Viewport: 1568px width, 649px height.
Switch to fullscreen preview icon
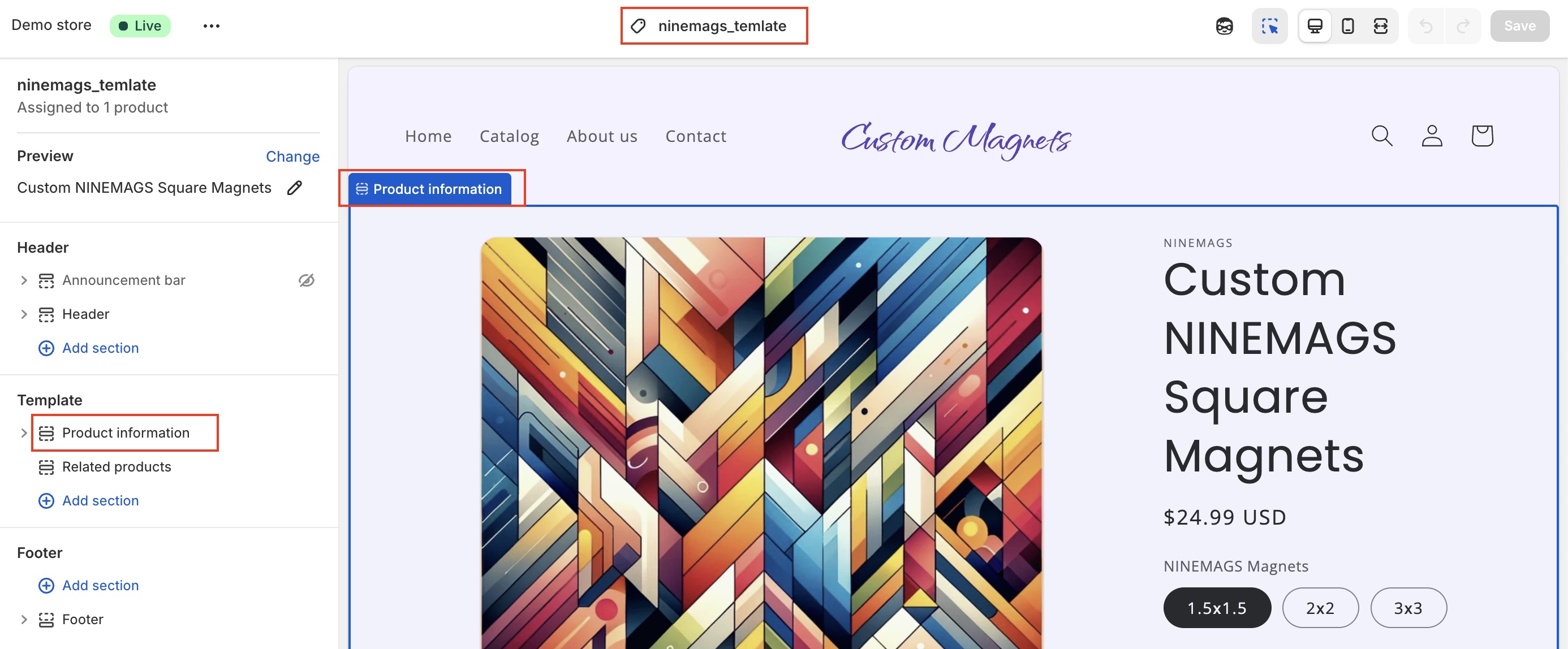[1381, 26]
